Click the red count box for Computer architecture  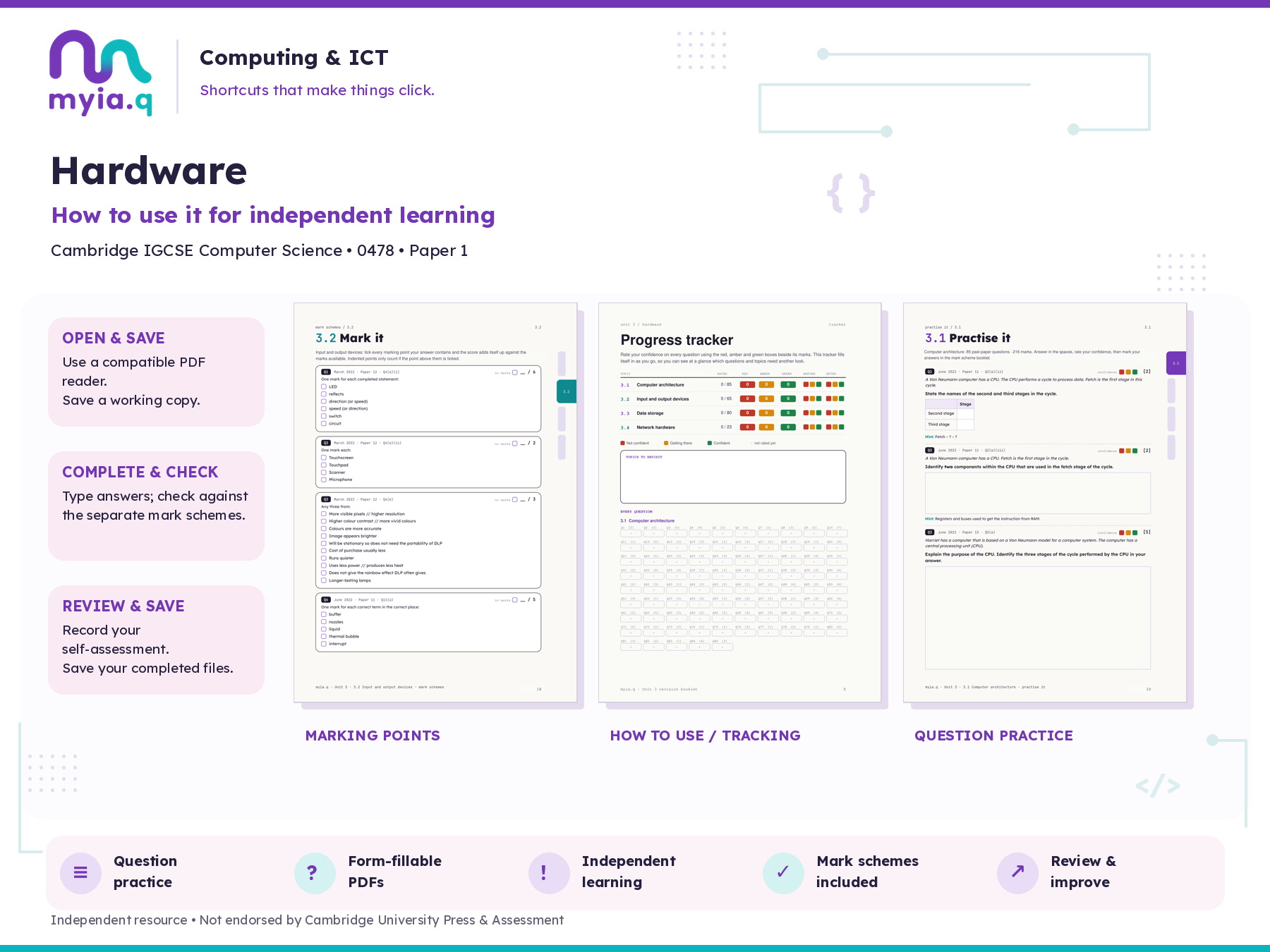click(747, 385)
